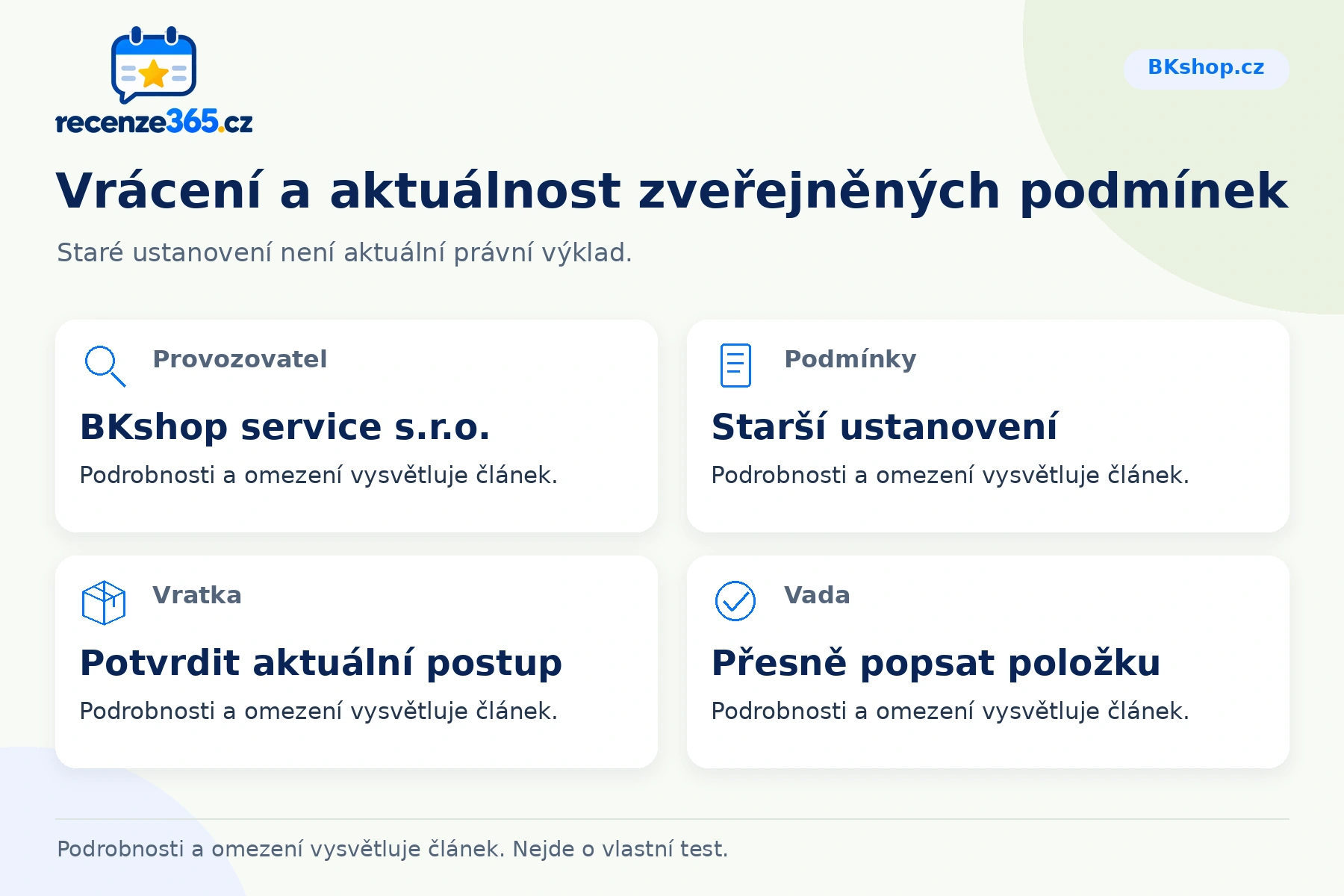
Task: Click description text under Starší ustanovení
Action: click(951, 476)
